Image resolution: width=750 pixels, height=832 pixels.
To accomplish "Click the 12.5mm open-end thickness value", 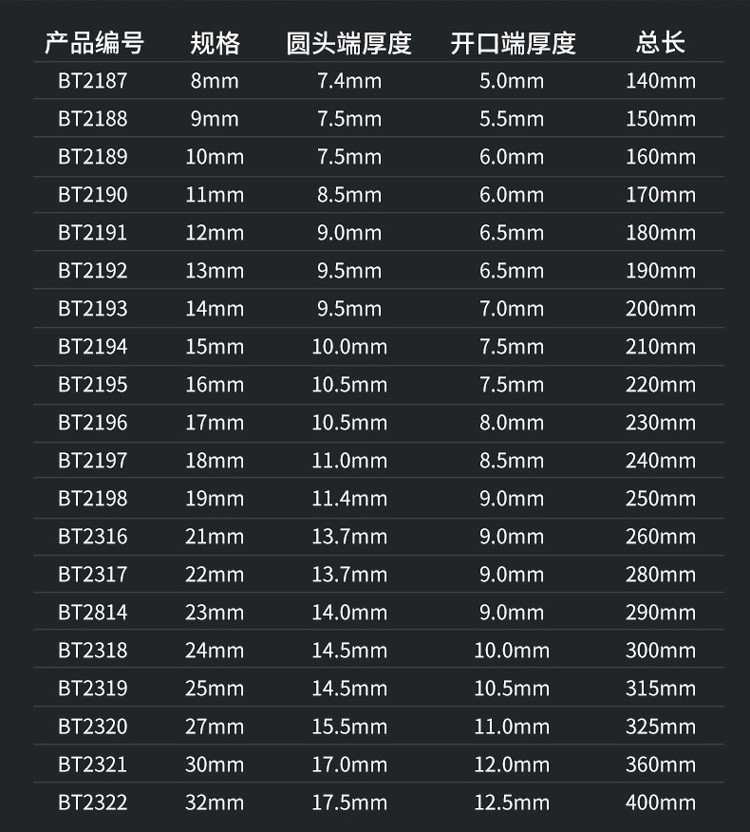I will pos(512,802).
